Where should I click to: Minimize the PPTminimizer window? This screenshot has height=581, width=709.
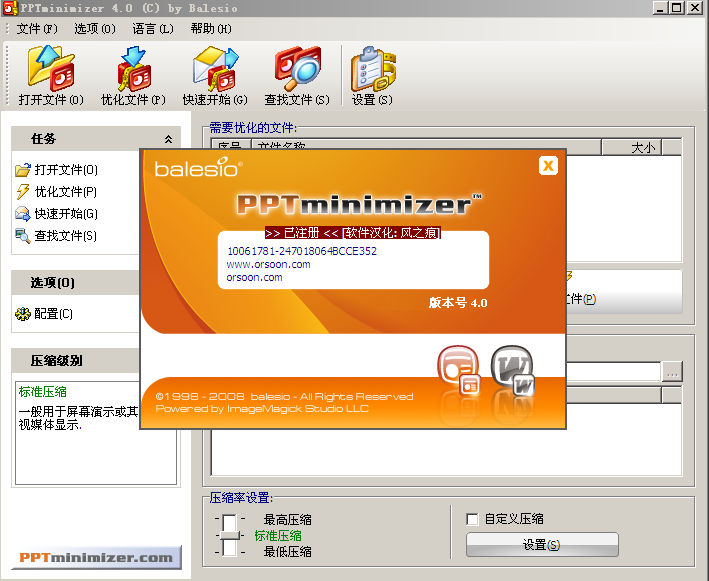coord(660,8)
